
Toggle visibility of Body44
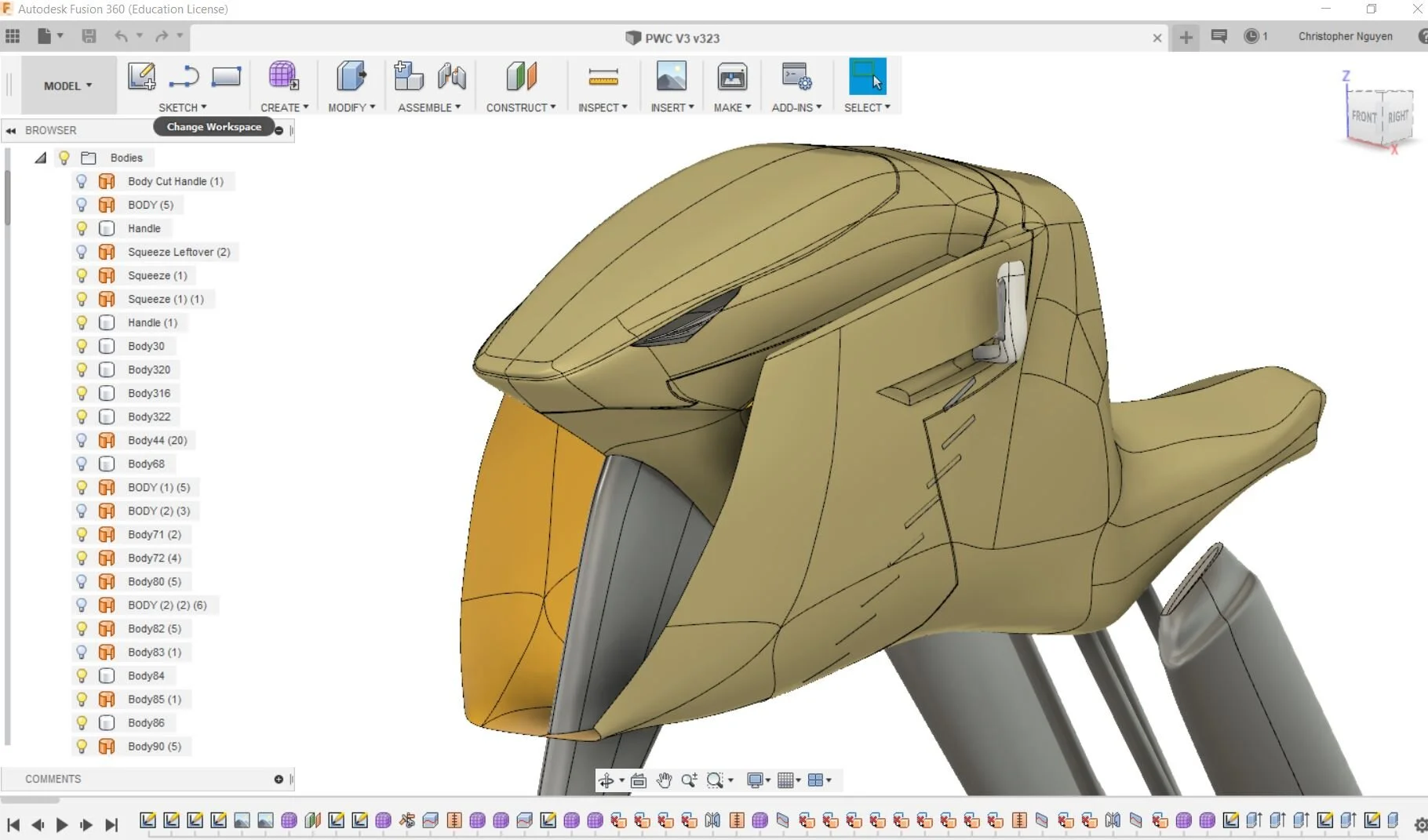pyautogui.click(x=83, y=440)
